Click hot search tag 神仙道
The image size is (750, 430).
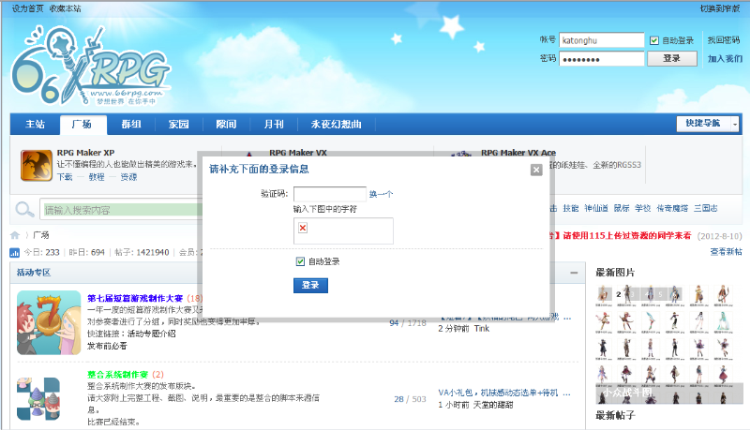tap(596, 208)
